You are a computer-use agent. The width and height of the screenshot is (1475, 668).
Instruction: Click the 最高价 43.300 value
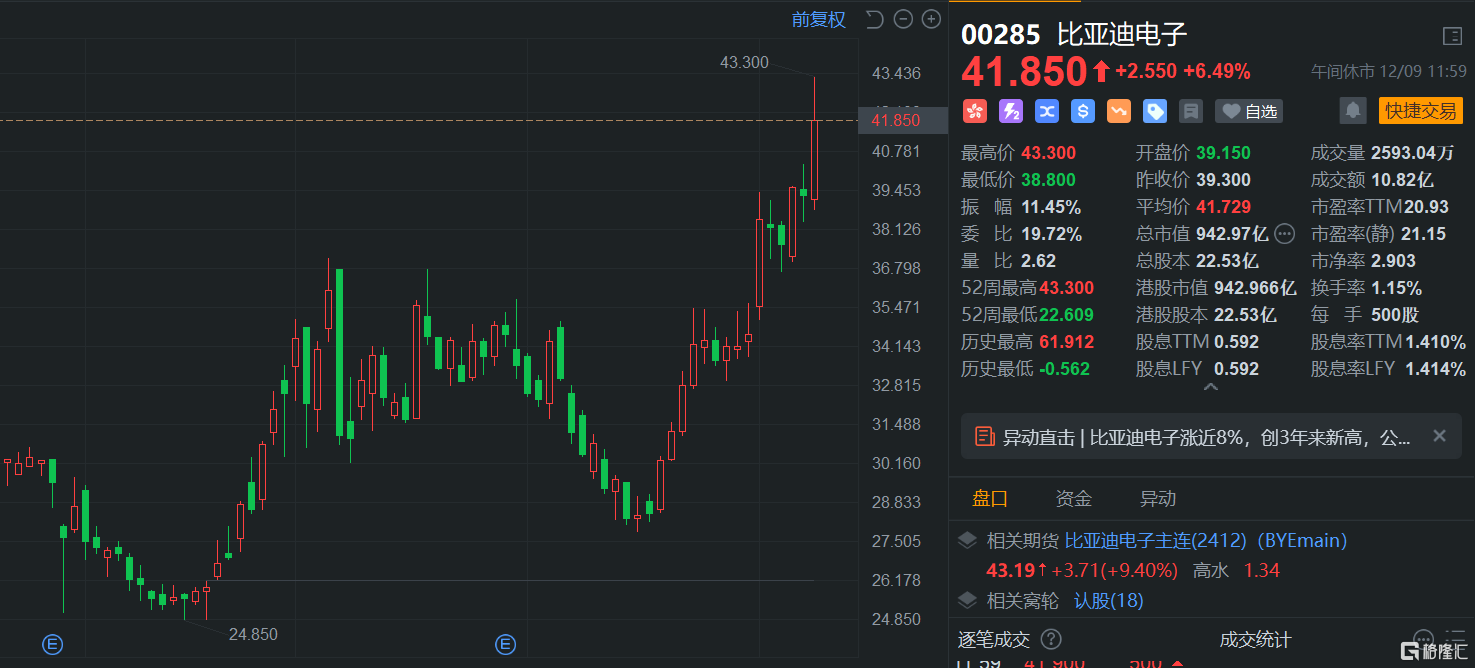1049,153
